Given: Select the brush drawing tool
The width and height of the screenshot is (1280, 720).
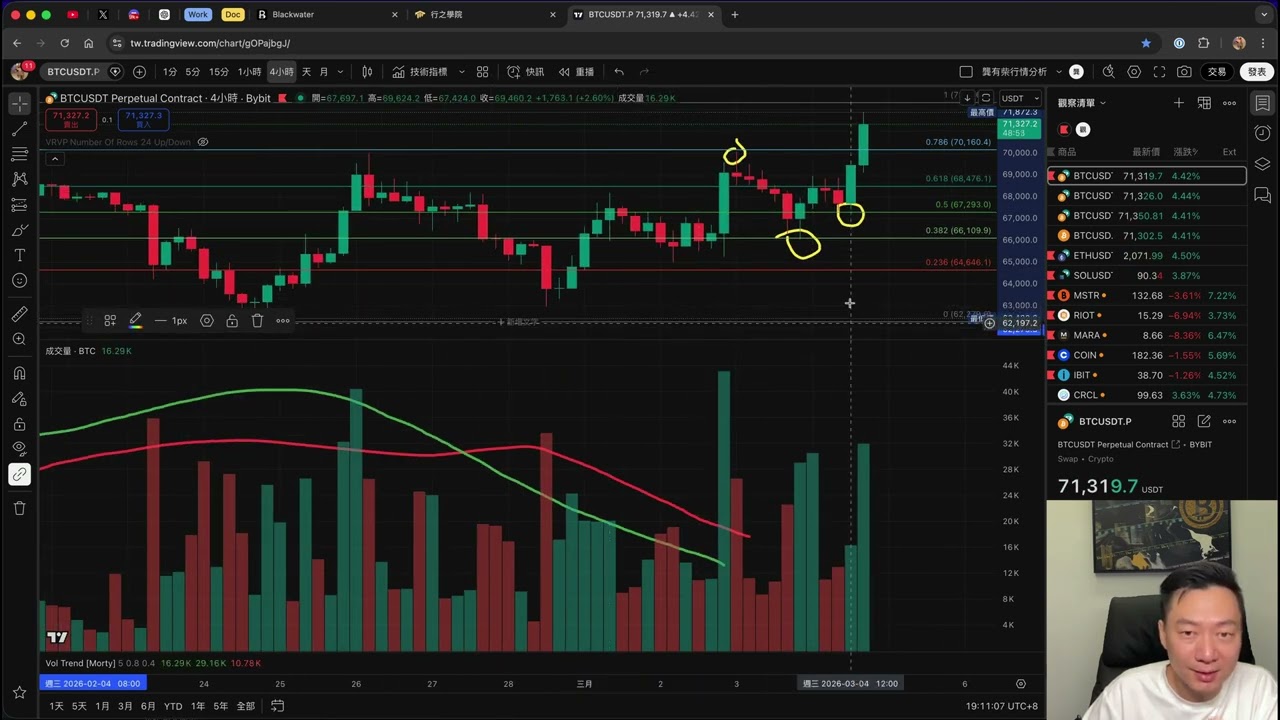Looking at the screenshot, I should tap(19, 230).
